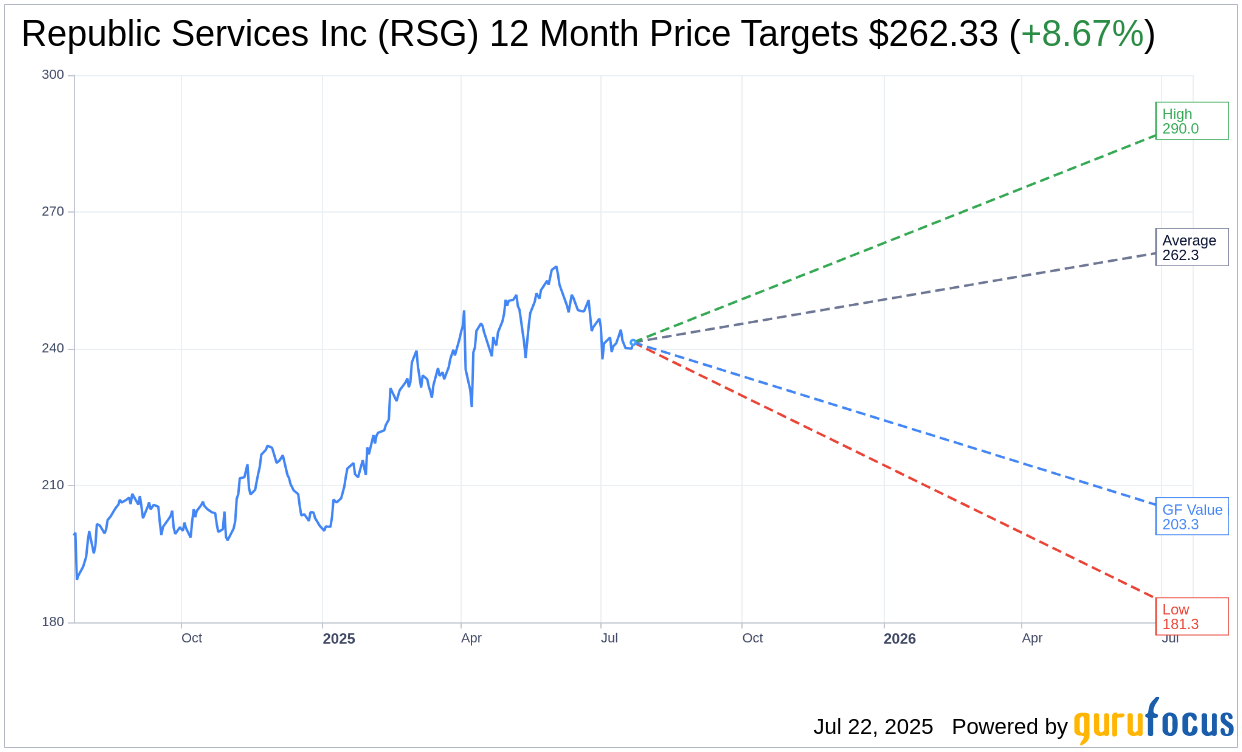Click the High 290.0 price target label
The image size is (1242, 752).
1192,121
